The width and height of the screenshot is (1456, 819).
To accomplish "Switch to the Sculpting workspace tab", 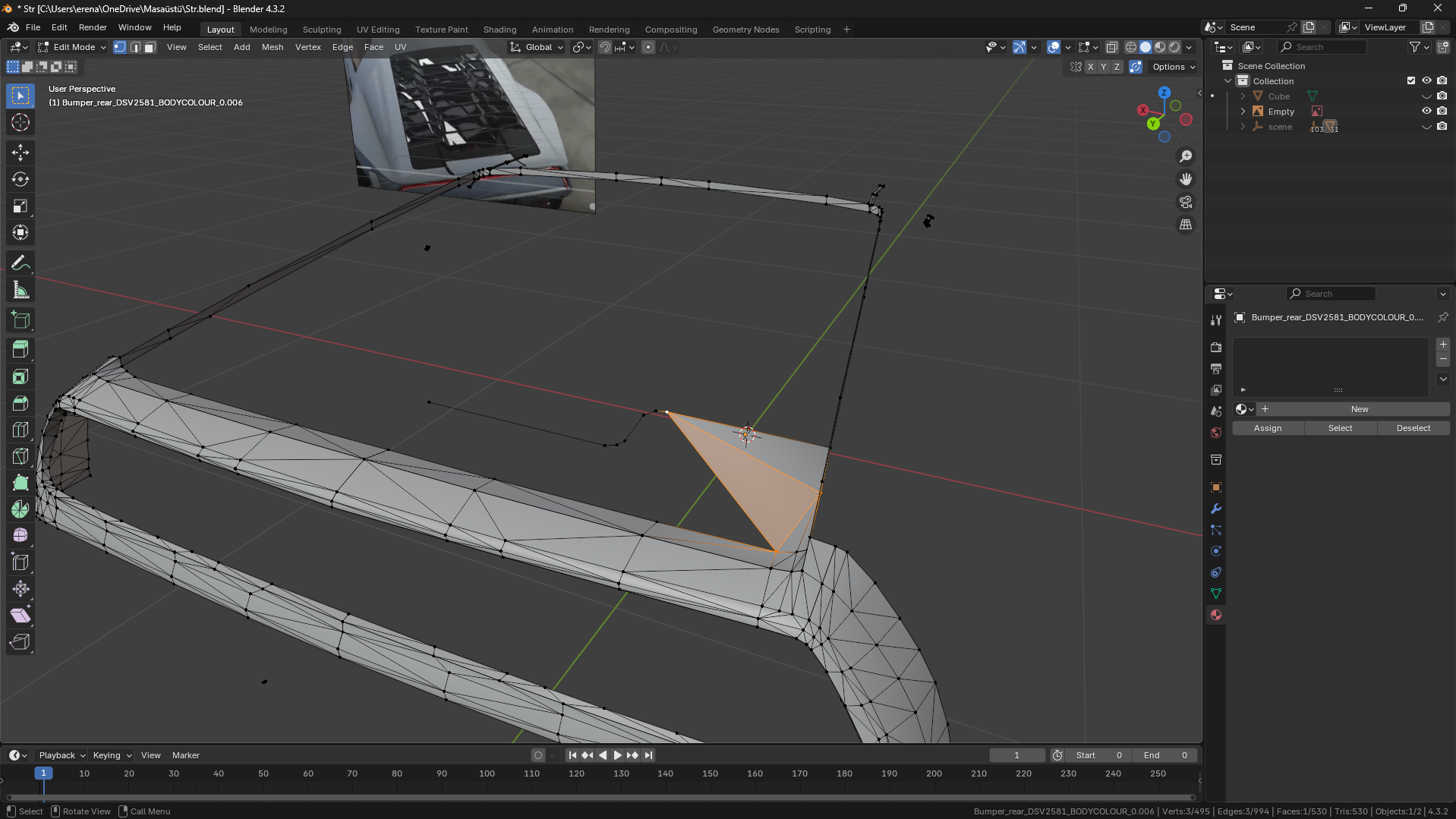I will pyautogui.click(x=321, y=30).
